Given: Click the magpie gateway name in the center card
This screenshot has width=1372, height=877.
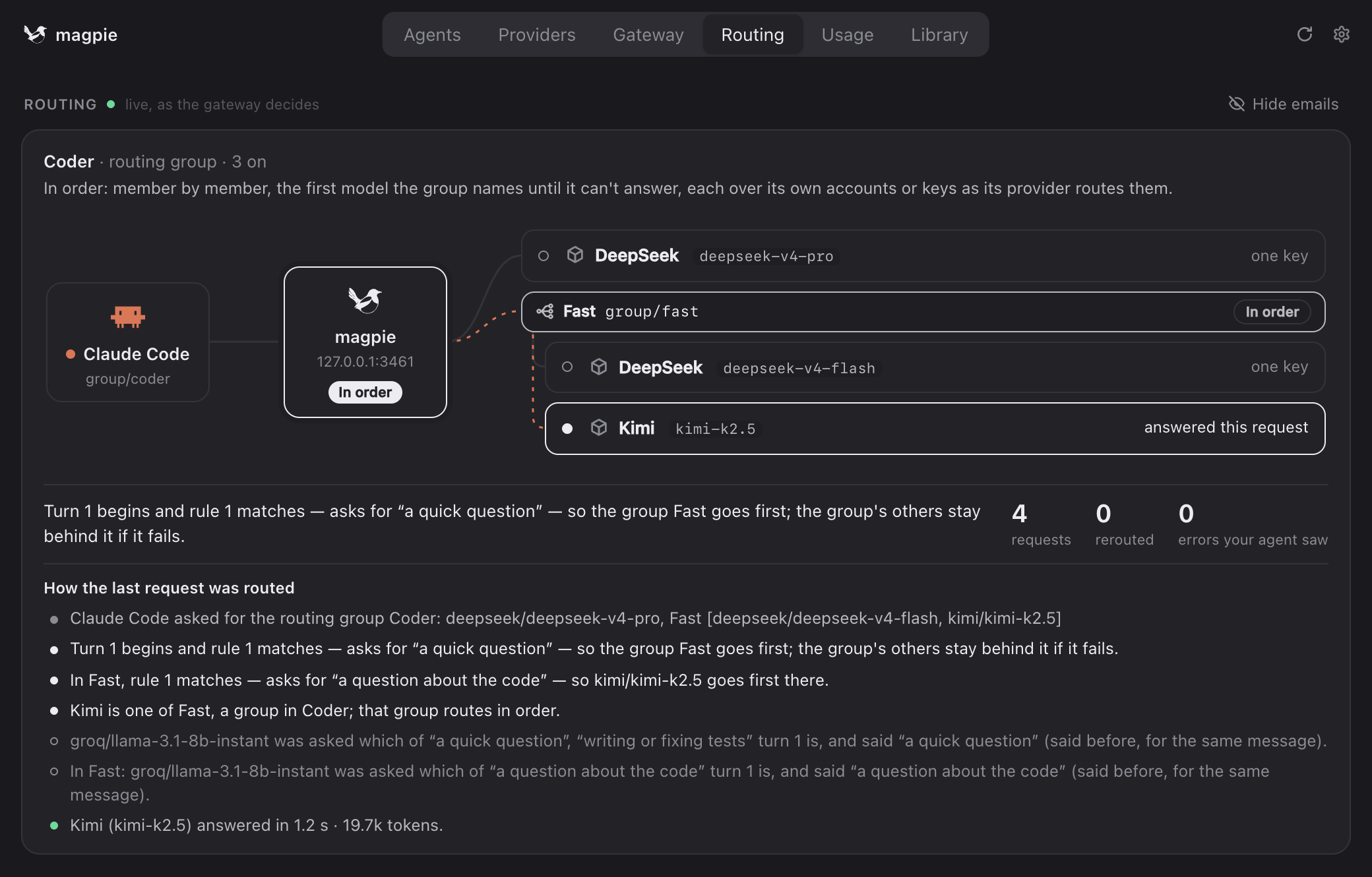Looking at the screenshot, I should (365, 337).
